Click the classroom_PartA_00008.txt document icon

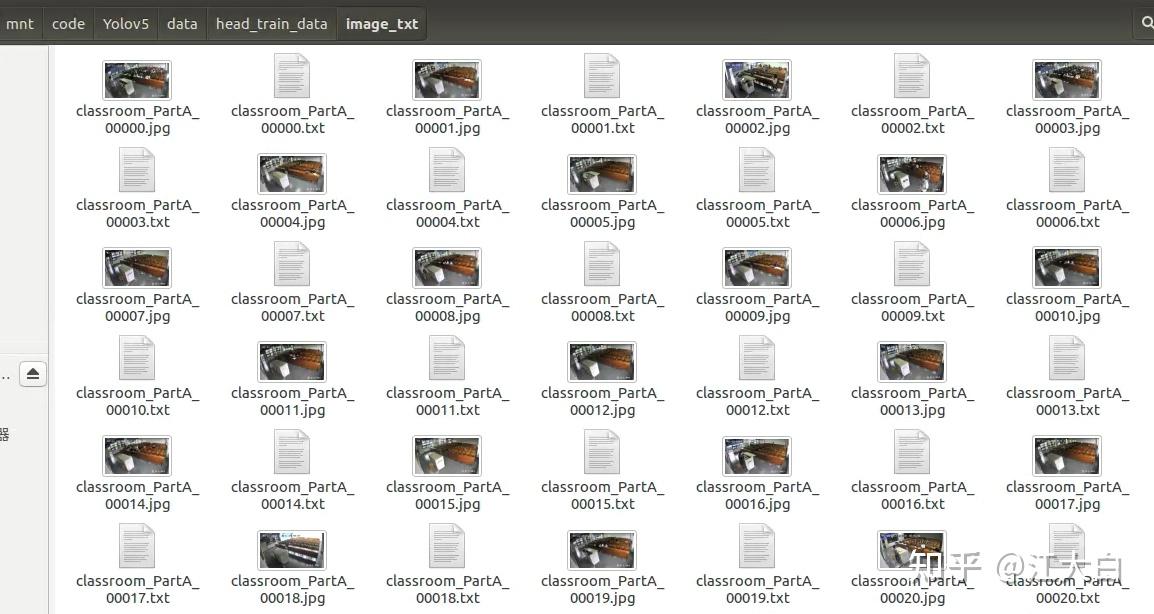tap(602, 264)
